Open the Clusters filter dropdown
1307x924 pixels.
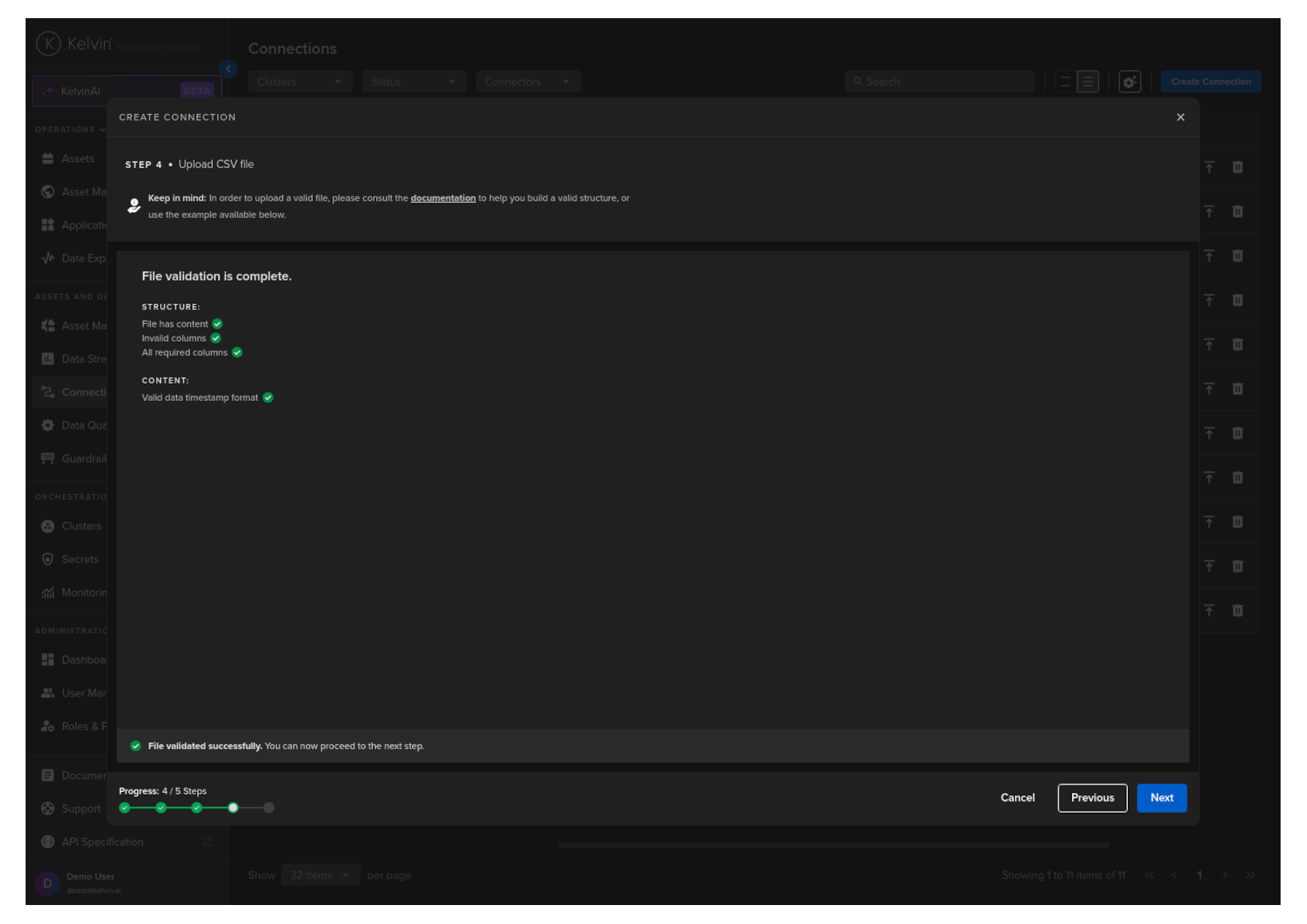coord(300,82)
